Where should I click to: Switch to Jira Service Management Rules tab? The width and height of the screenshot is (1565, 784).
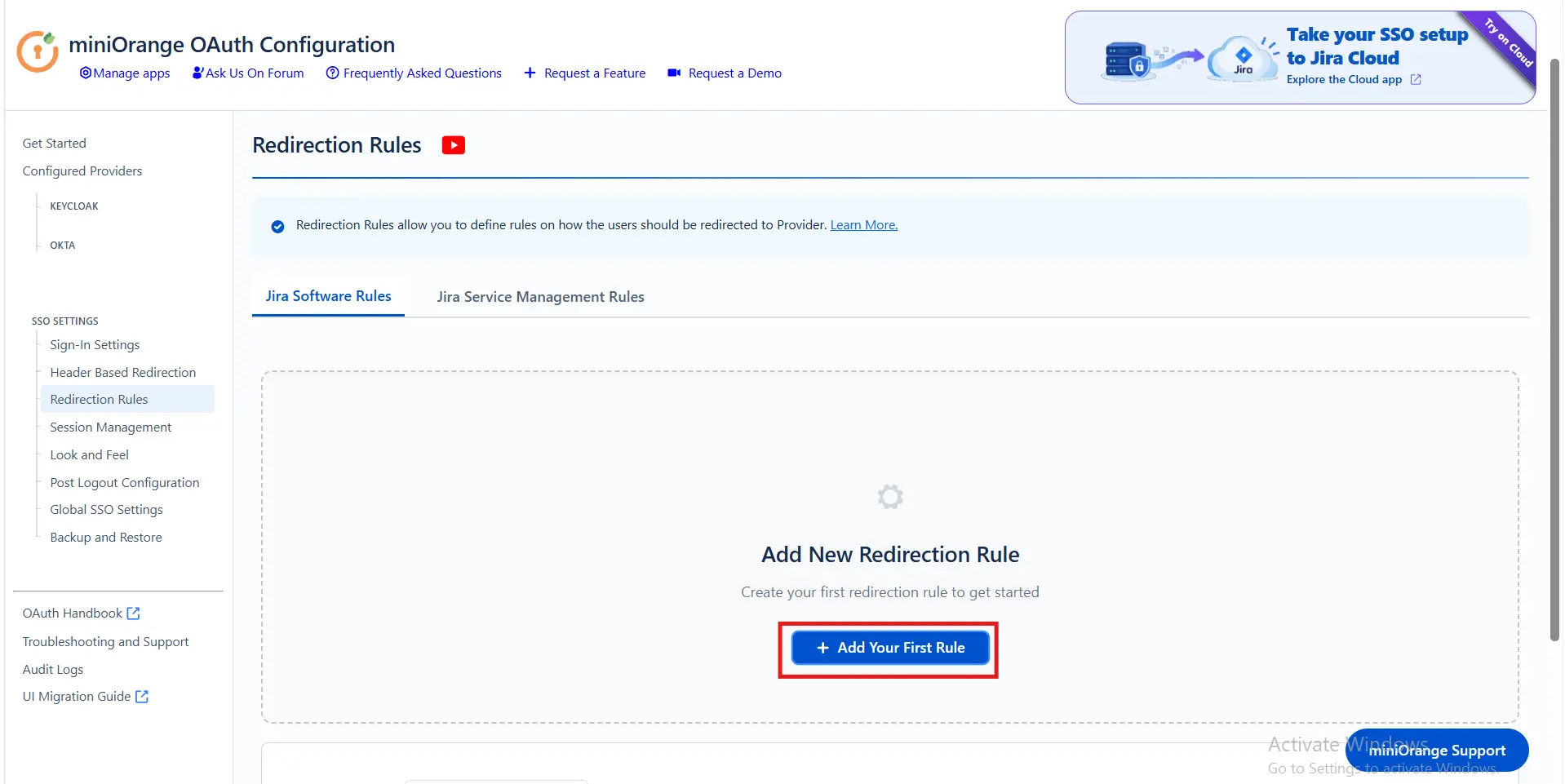(x=540, y=297)
